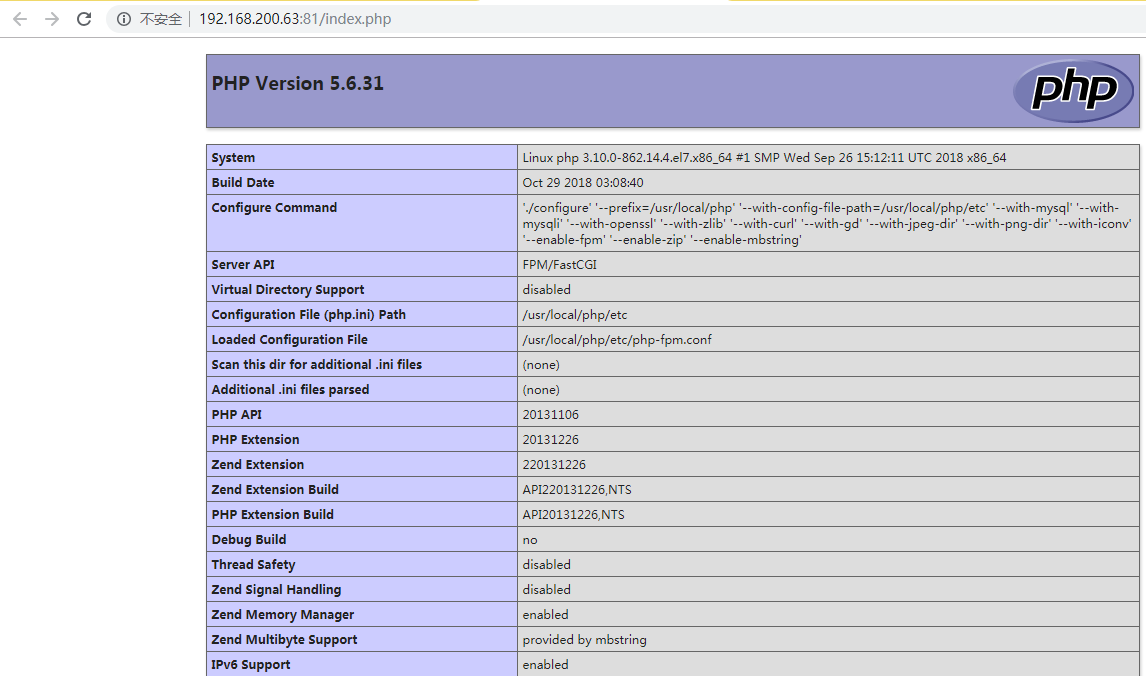The height and width of the screenshot is (676, 1146).
Task: Select the 'Loaded Configuration File' label
Action: point(289,339)
